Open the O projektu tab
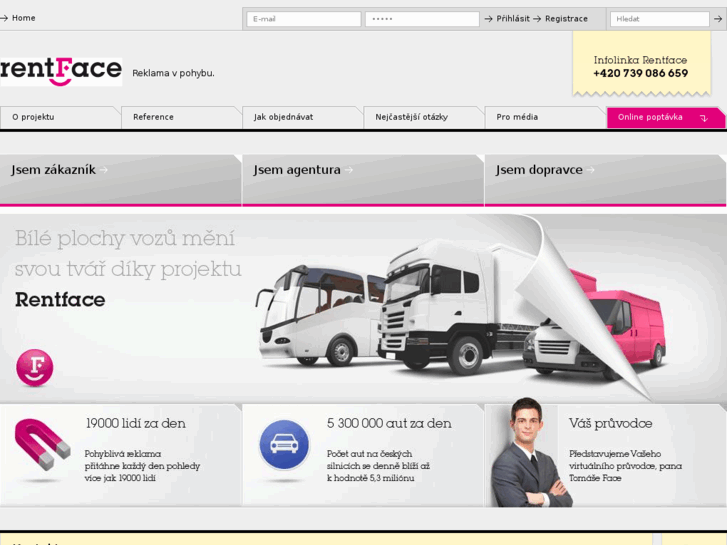Viewport: 727px width, 545px height. point(60,117)
